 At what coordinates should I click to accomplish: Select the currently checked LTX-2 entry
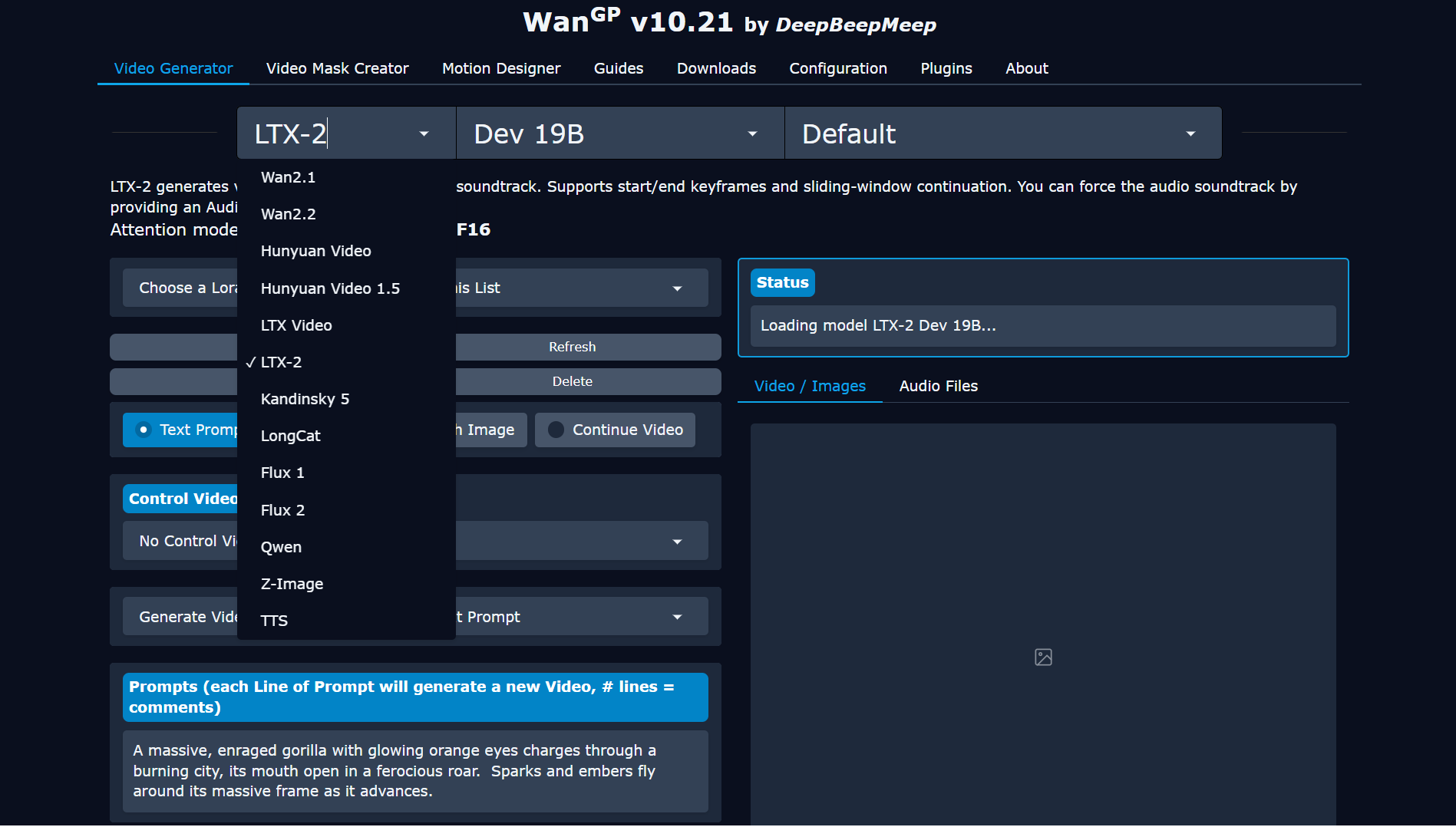pyautogui.click(x=282, y=361)
